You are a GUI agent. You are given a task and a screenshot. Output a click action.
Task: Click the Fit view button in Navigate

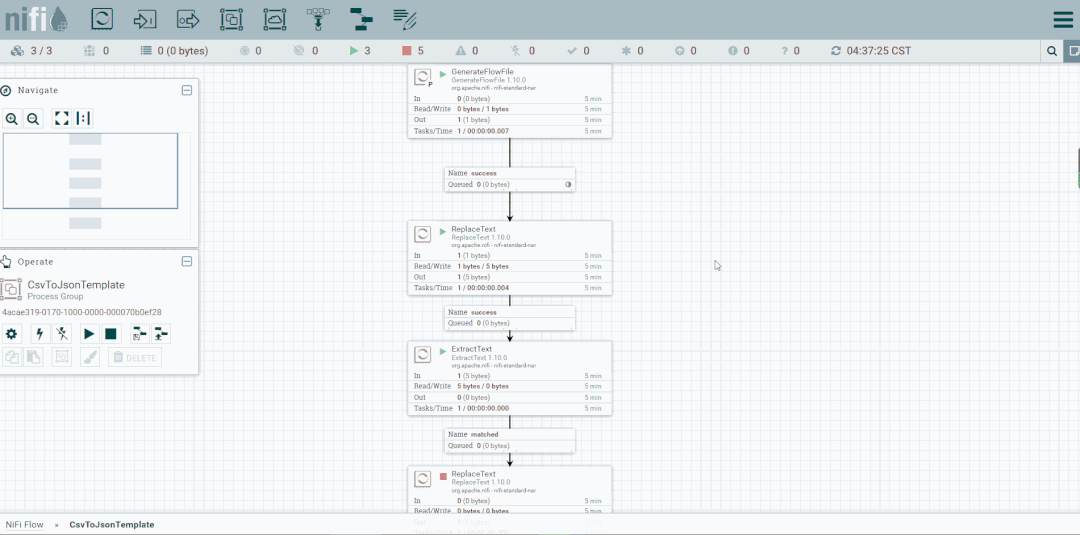[62, 119]
